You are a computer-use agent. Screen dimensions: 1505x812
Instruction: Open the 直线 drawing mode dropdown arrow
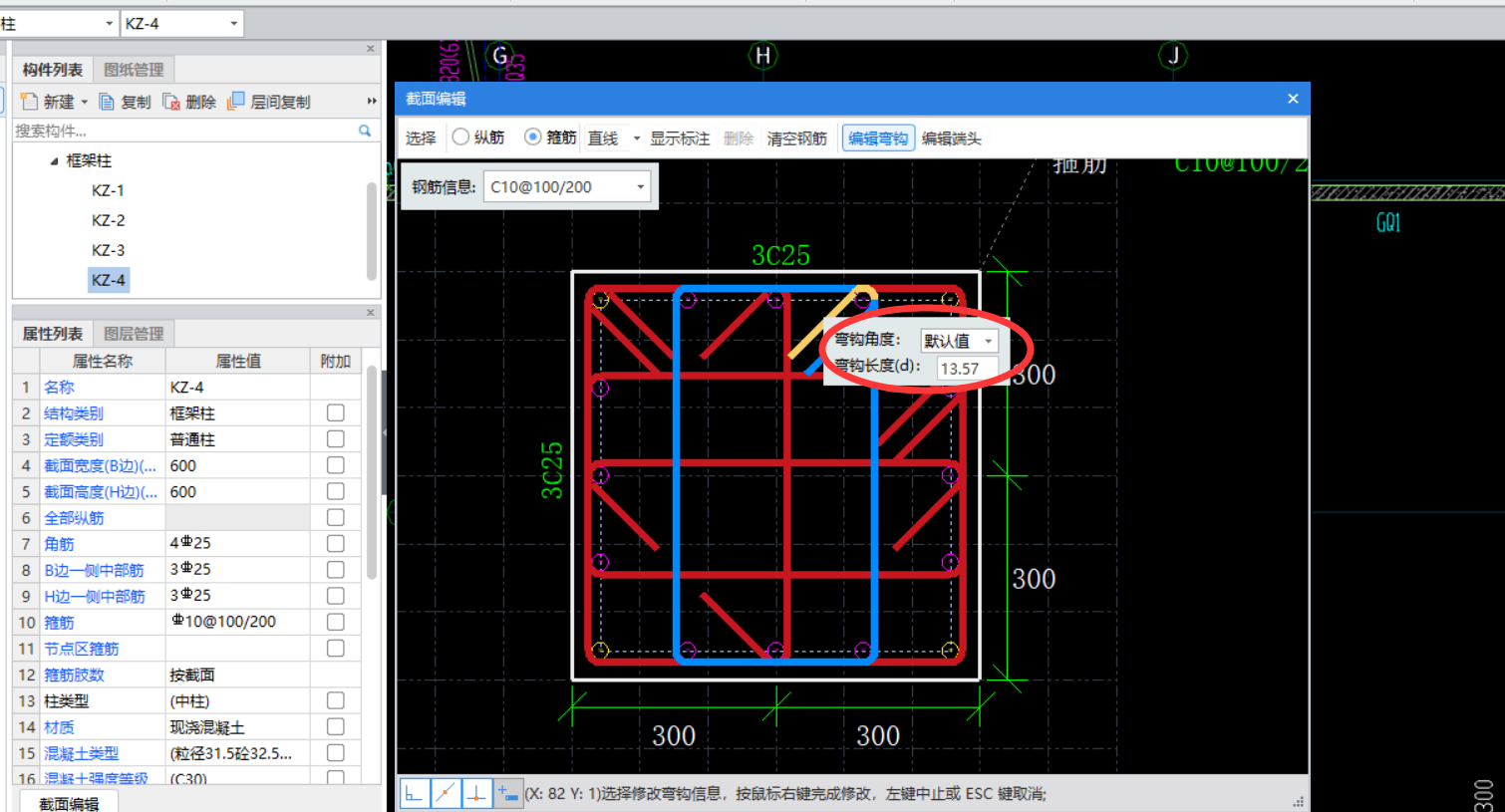tap(636, 138)
